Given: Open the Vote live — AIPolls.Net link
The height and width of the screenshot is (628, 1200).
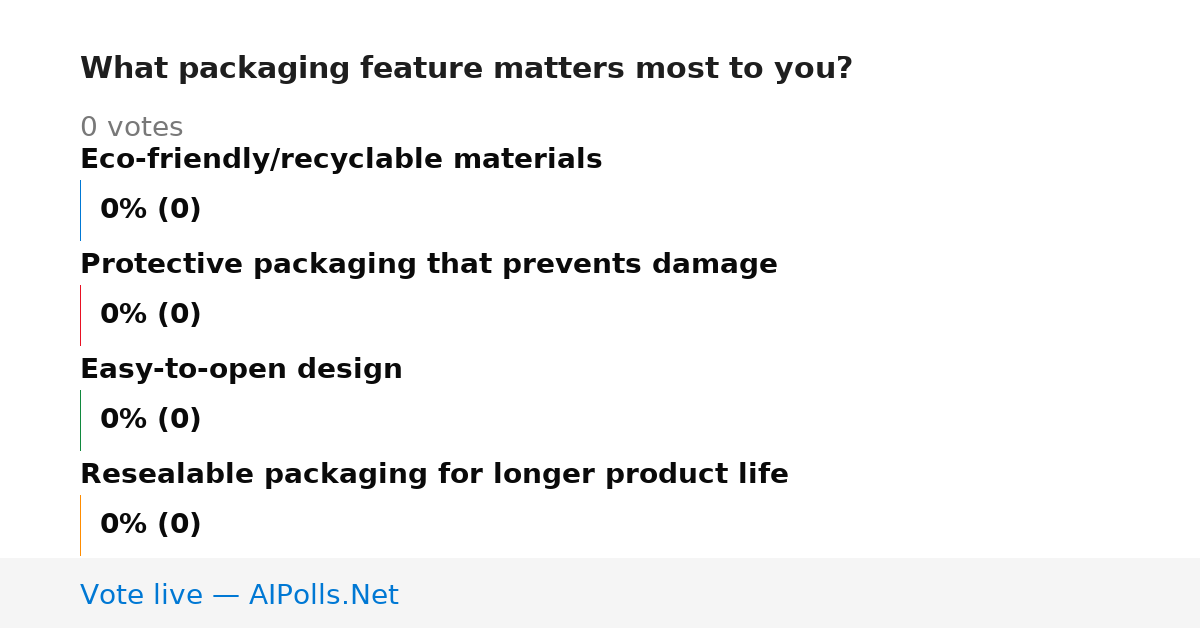Looking at the screenshot, I should (x=239, y=595).
